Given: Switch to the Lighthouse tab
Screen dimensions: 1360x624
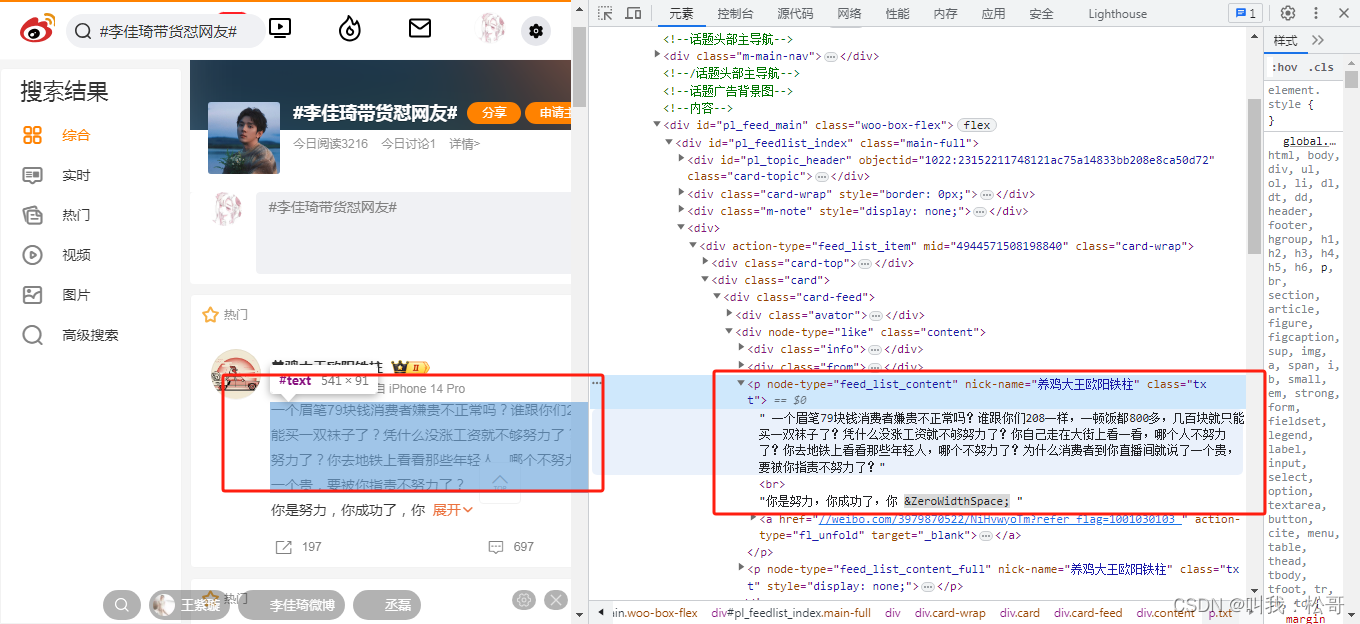Looking at the screenshot, I should coord(1117,13).
